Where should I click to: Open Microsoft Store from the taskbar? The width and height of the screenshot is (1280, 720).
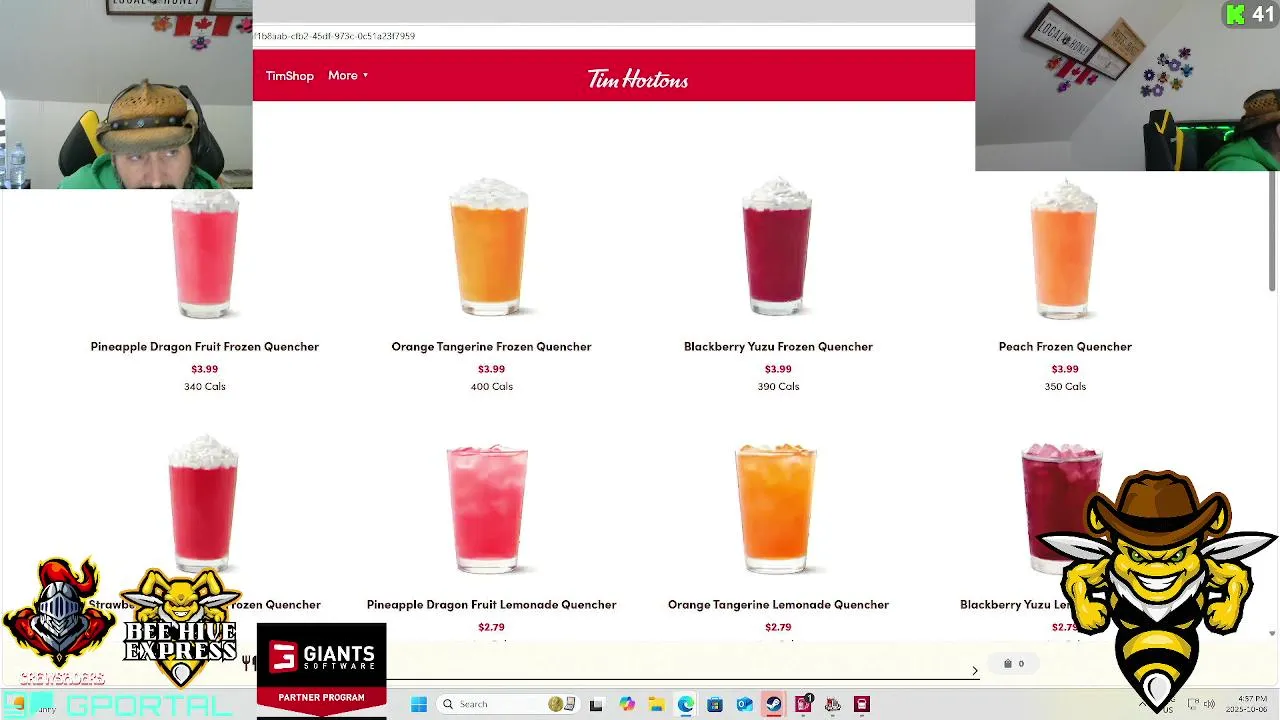pyautogui.click(x=715, y=704)
